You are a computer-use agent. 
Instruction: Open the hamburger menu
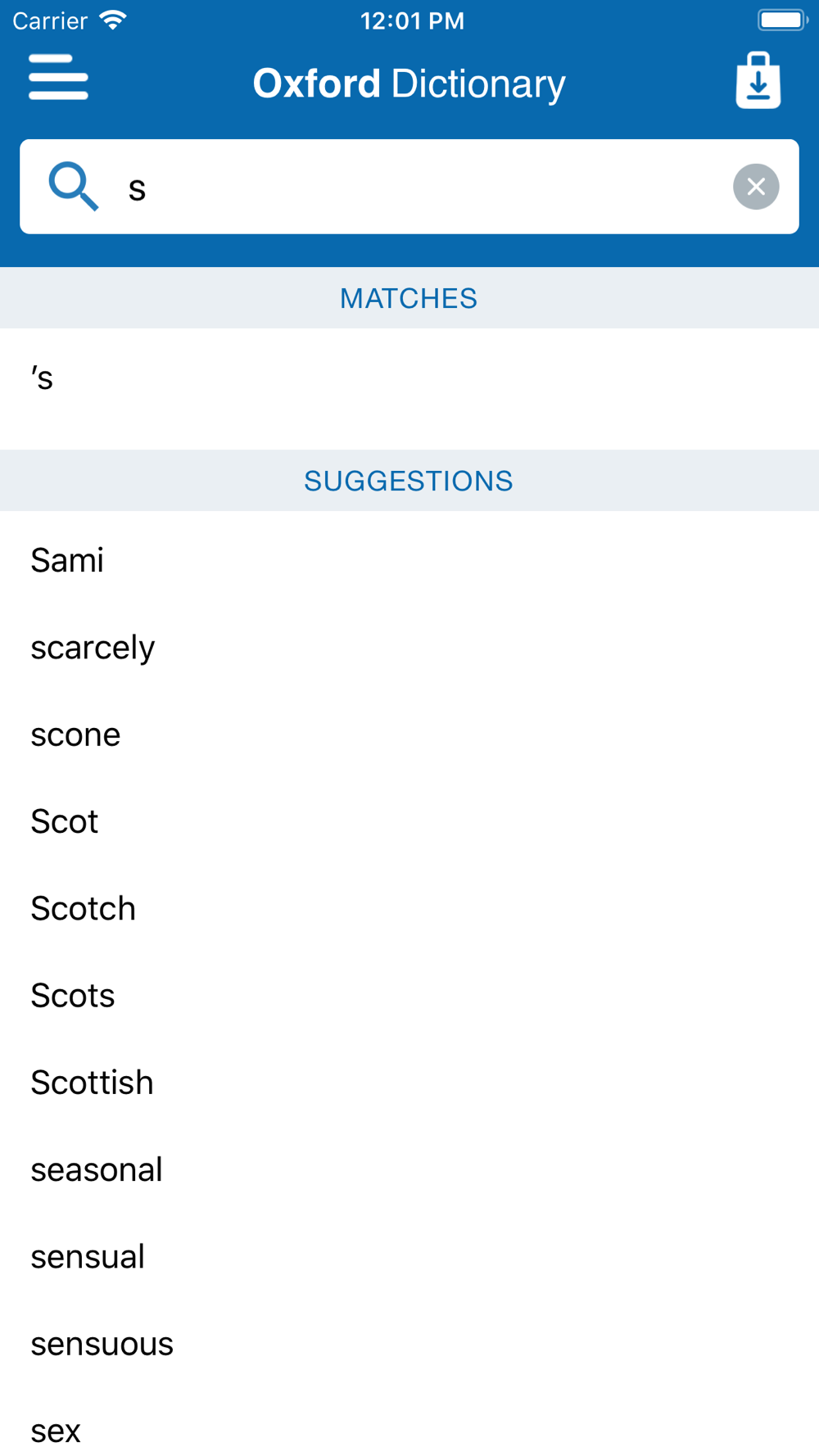[x=58, y=78]
